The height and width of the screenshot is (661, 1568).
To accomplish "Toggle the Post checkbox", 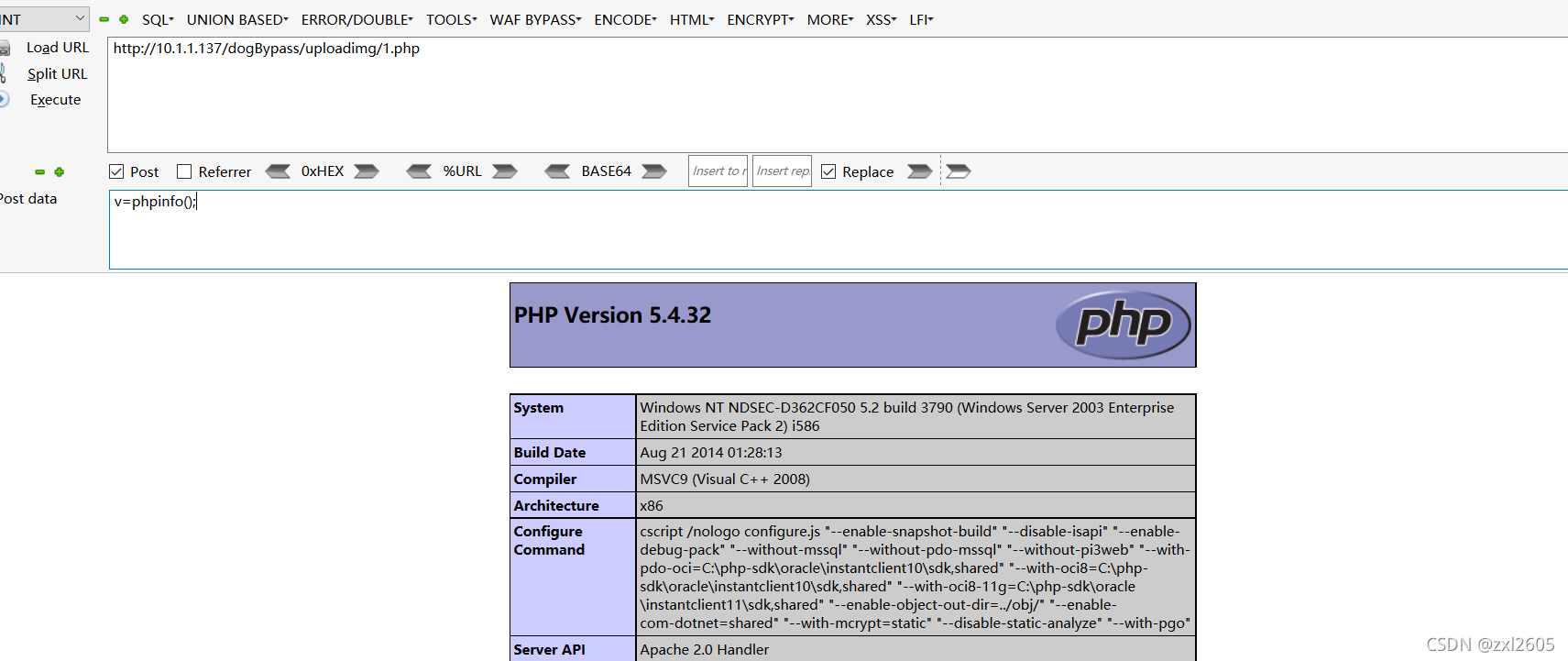I will click(x=116, y=171).
